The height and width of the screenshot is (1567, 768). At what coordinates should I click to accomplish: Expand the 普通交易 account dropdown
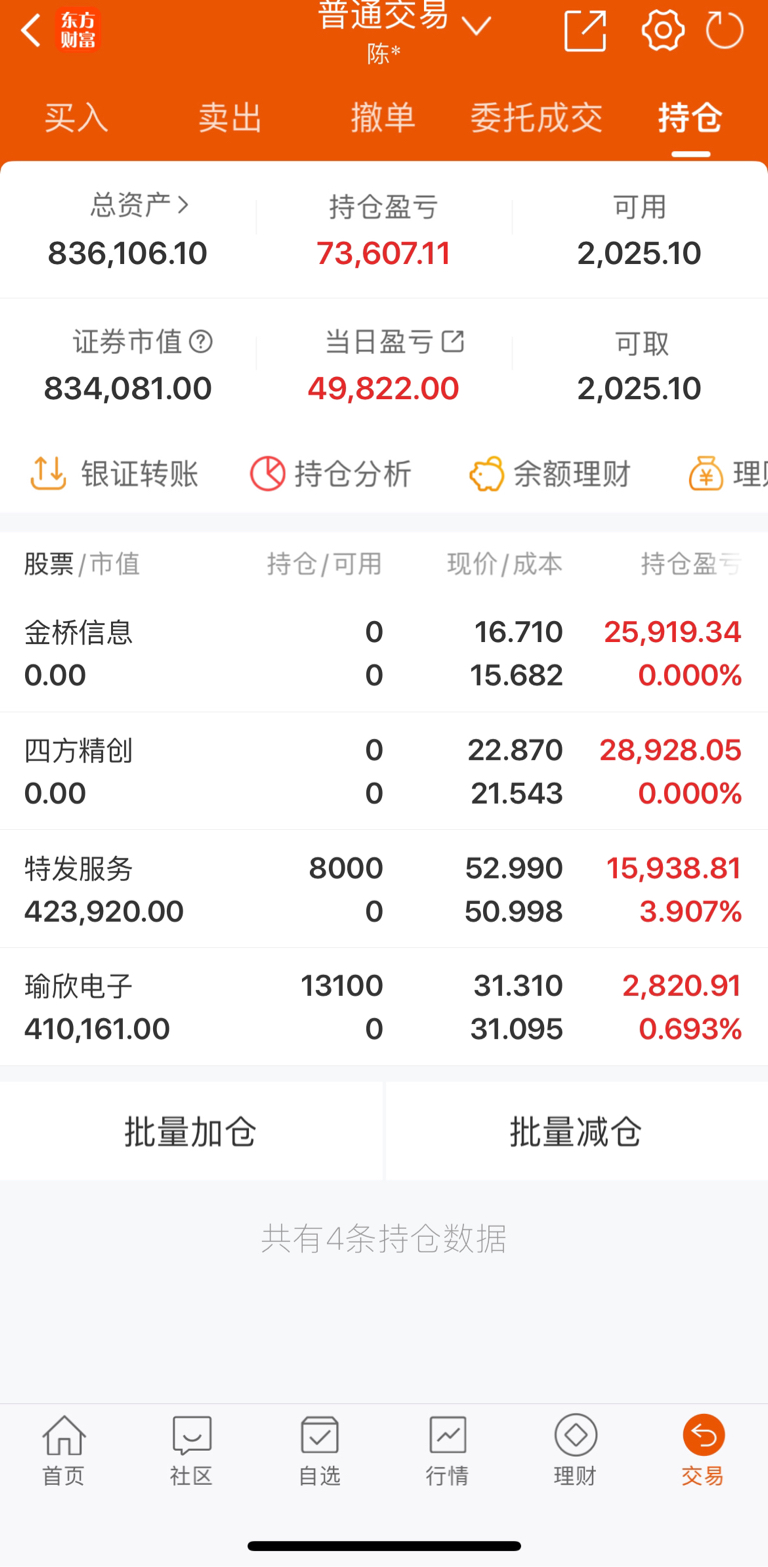tap(476, 25)
